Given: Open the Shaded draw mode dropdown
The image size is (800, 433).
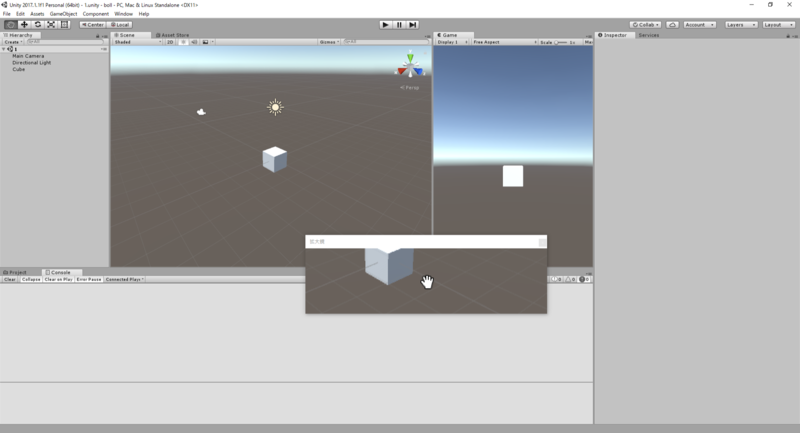Looking at the screenshot, I should click(138, 42).
